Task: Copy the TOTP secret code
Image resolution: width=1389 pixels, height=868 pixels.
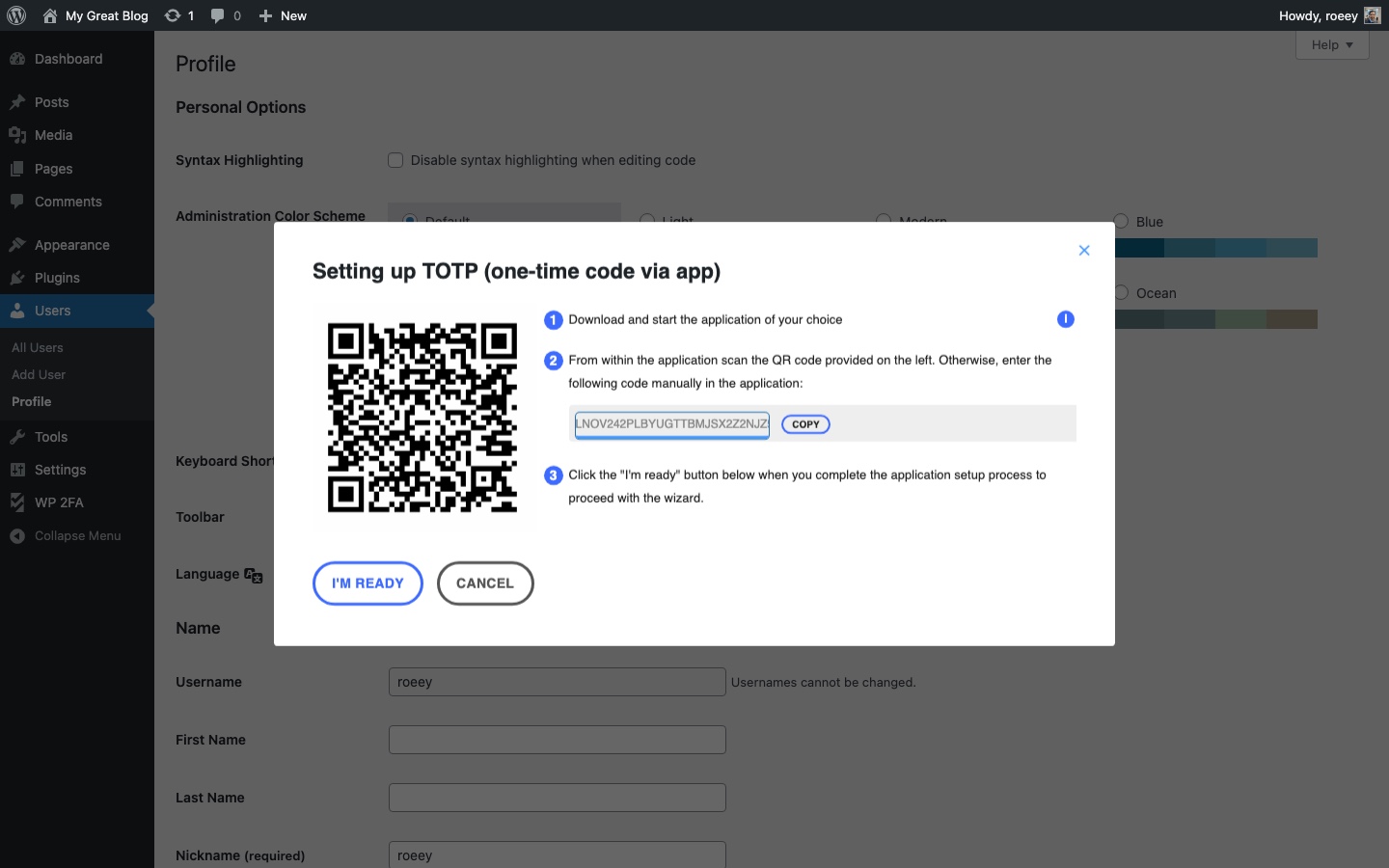Action: [805, 424]
